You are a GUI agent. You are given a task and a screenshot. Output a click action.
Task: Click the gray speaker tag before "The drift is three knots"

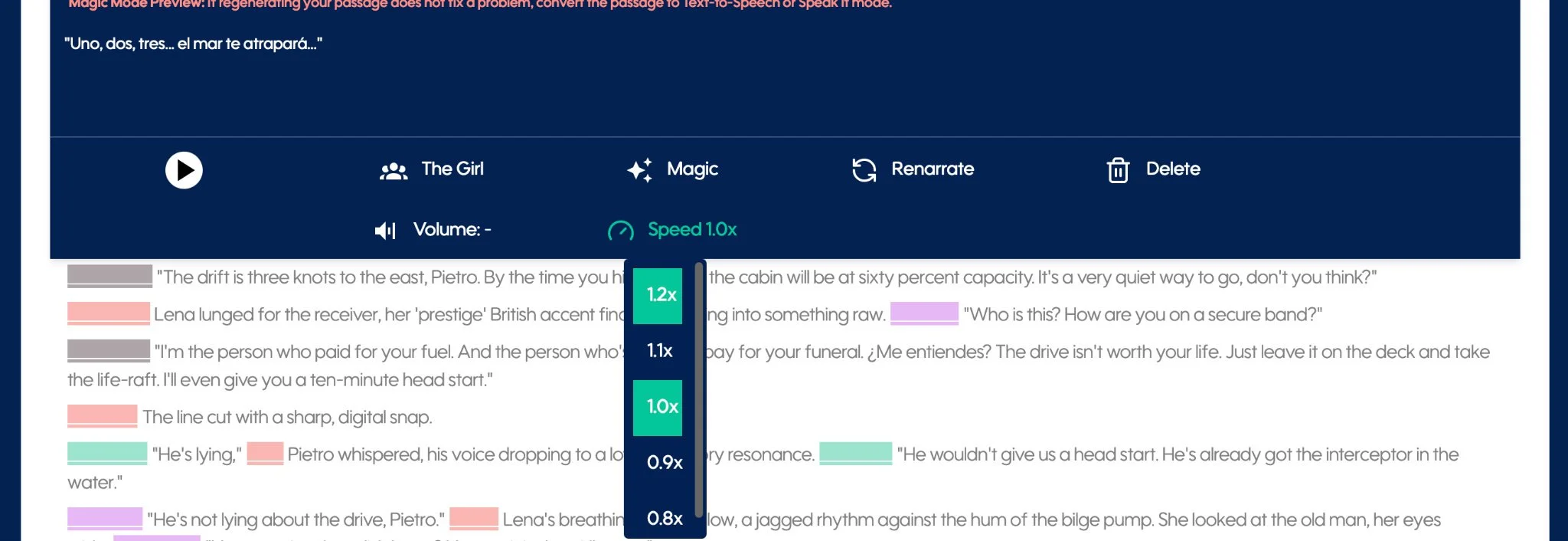109,276
